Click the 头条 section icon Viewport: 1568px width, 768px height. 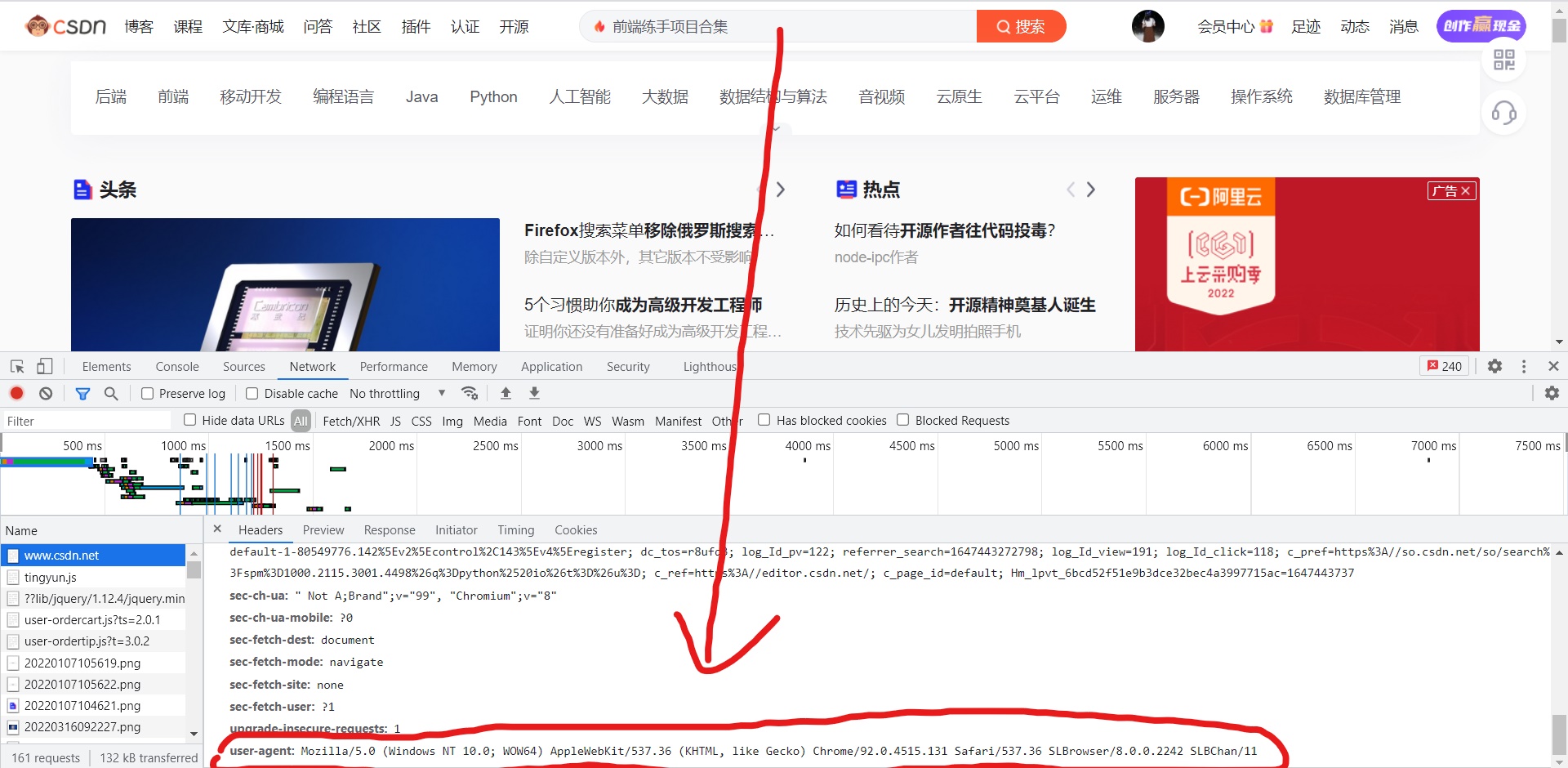tap(82, 190)
